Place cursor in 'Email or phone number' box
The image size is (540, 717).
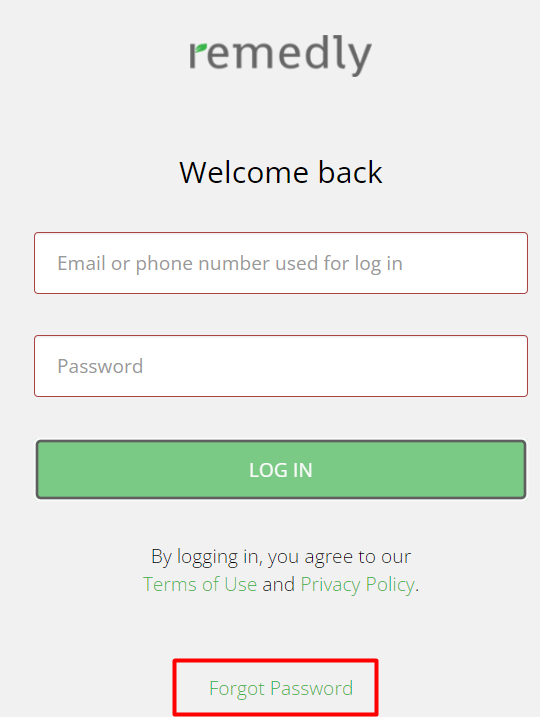[281, 263]
